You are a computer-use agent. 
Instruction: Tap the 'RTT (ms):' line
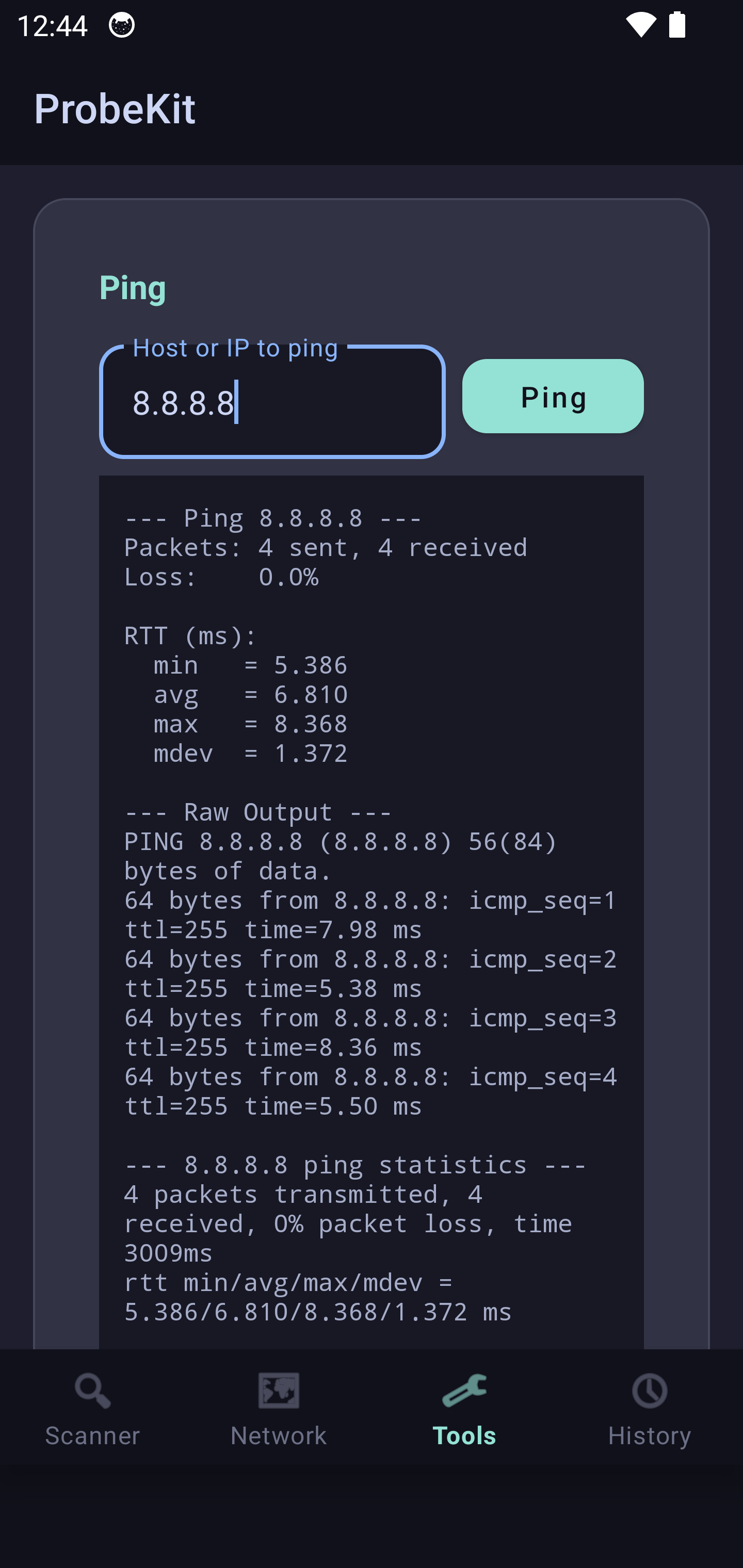[x=190, y=636]
